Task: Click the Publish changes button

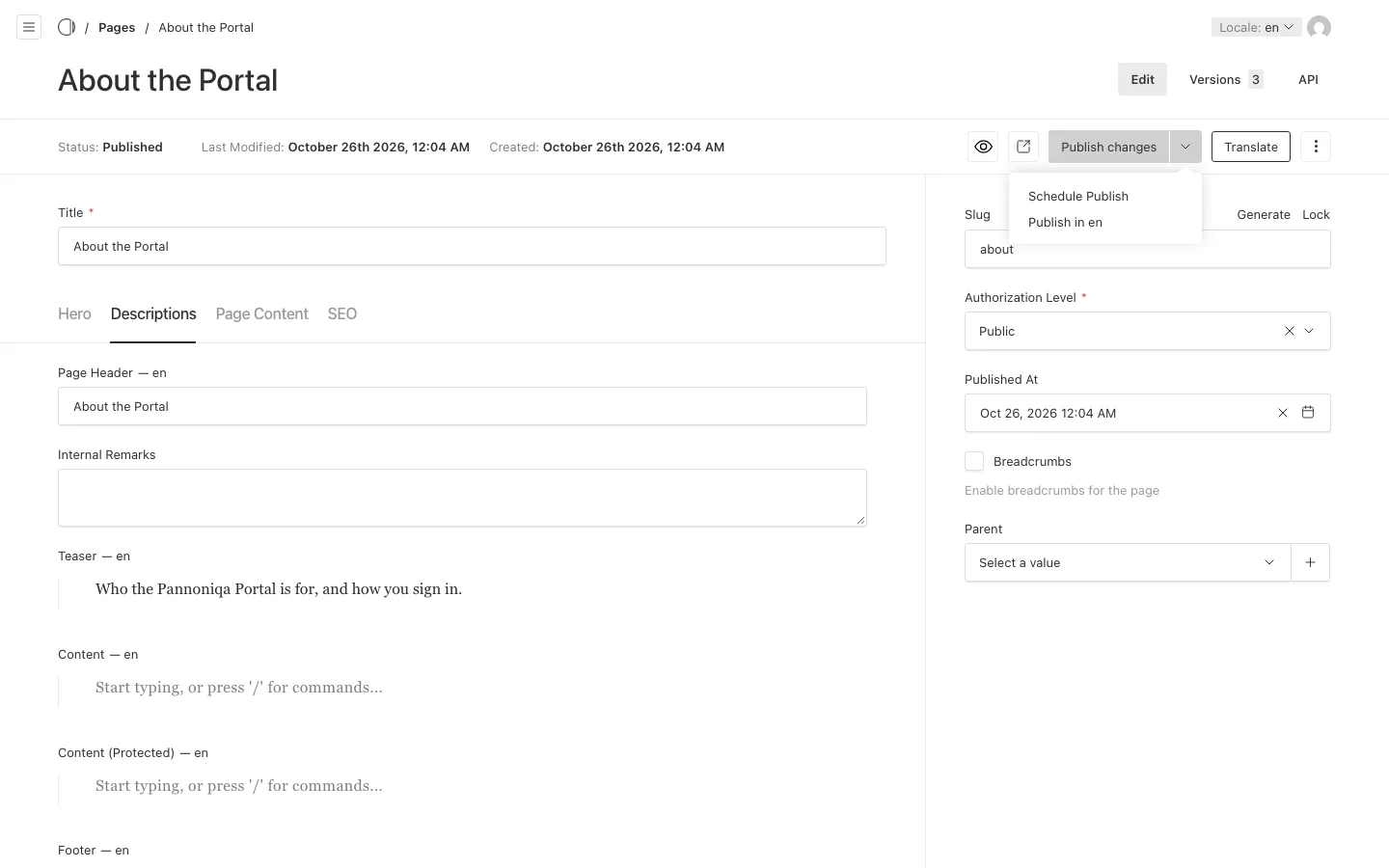Action: tap(1108, 147)
